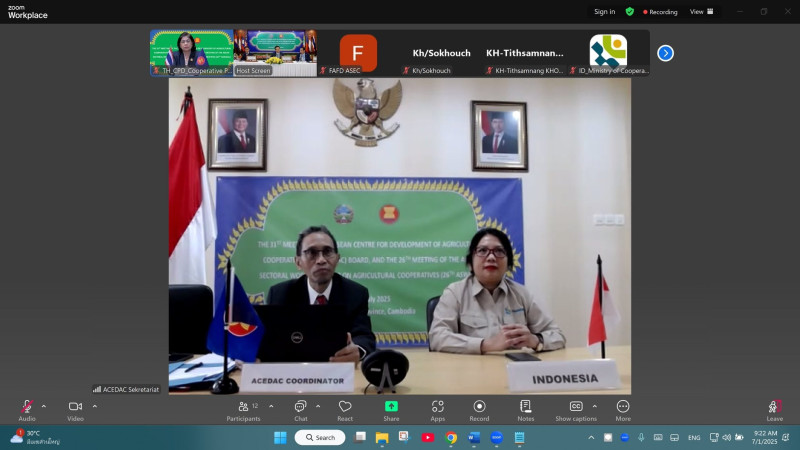
Task: Open the Chat panel
Action: 301,411
